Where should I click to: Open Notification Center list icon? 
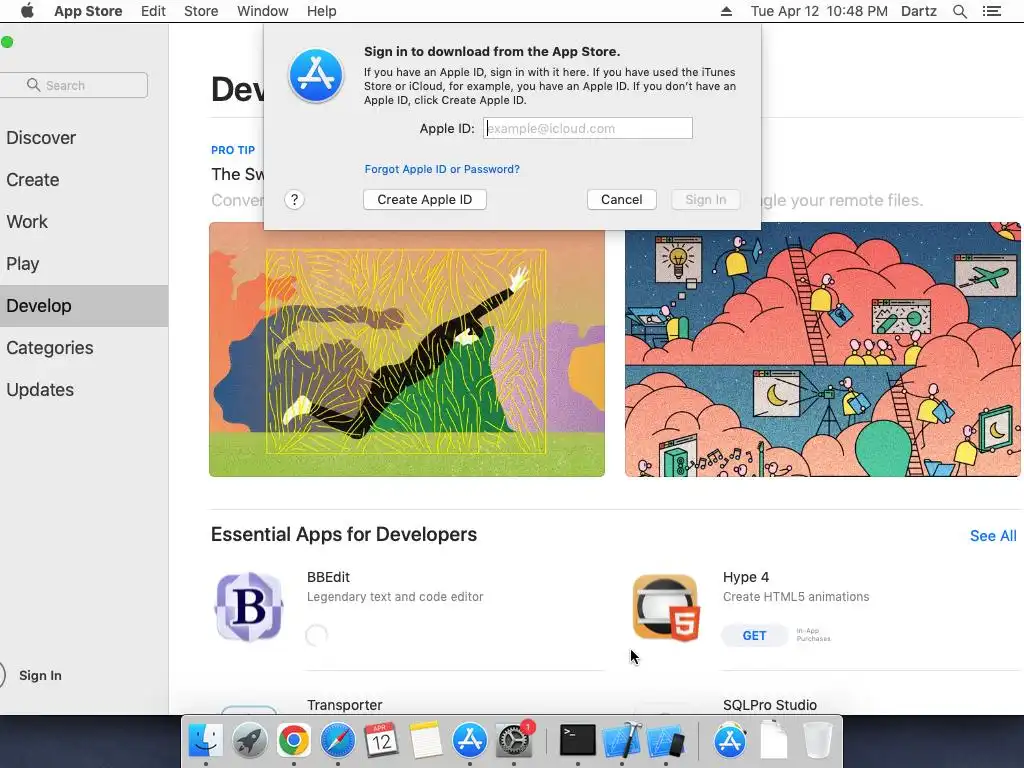coord(991,11)
